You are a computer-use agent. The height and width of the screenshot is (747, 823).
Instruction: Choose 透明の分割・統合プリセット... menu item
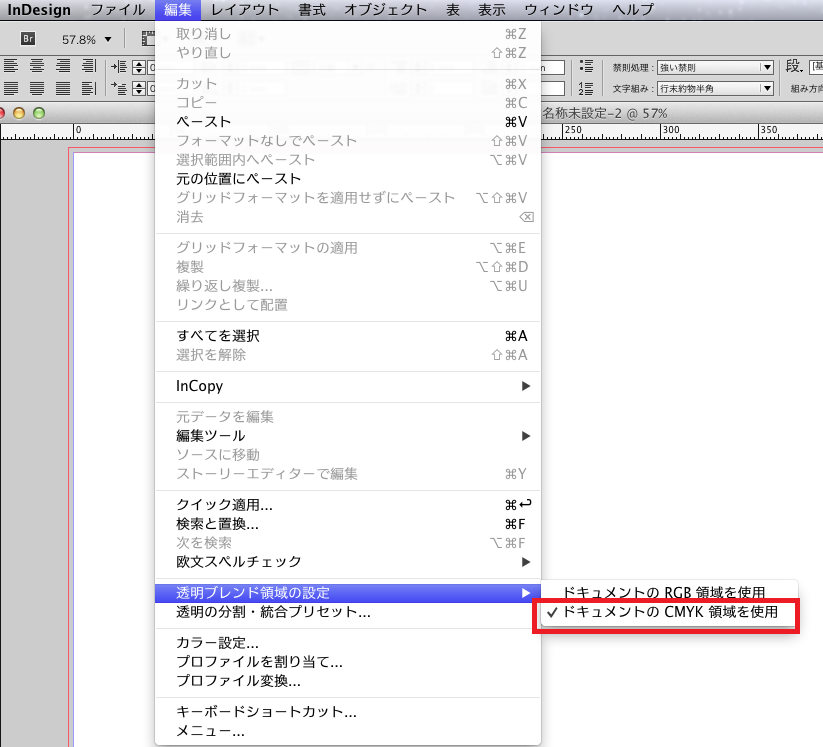(348, 612)
